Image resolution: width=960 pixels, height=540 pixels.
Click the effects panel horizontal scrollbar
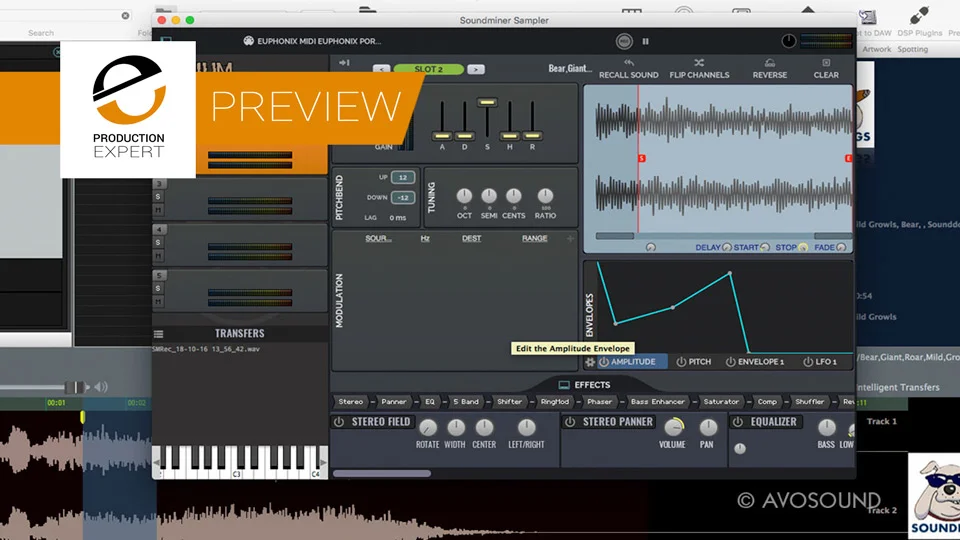coord(381,473)
